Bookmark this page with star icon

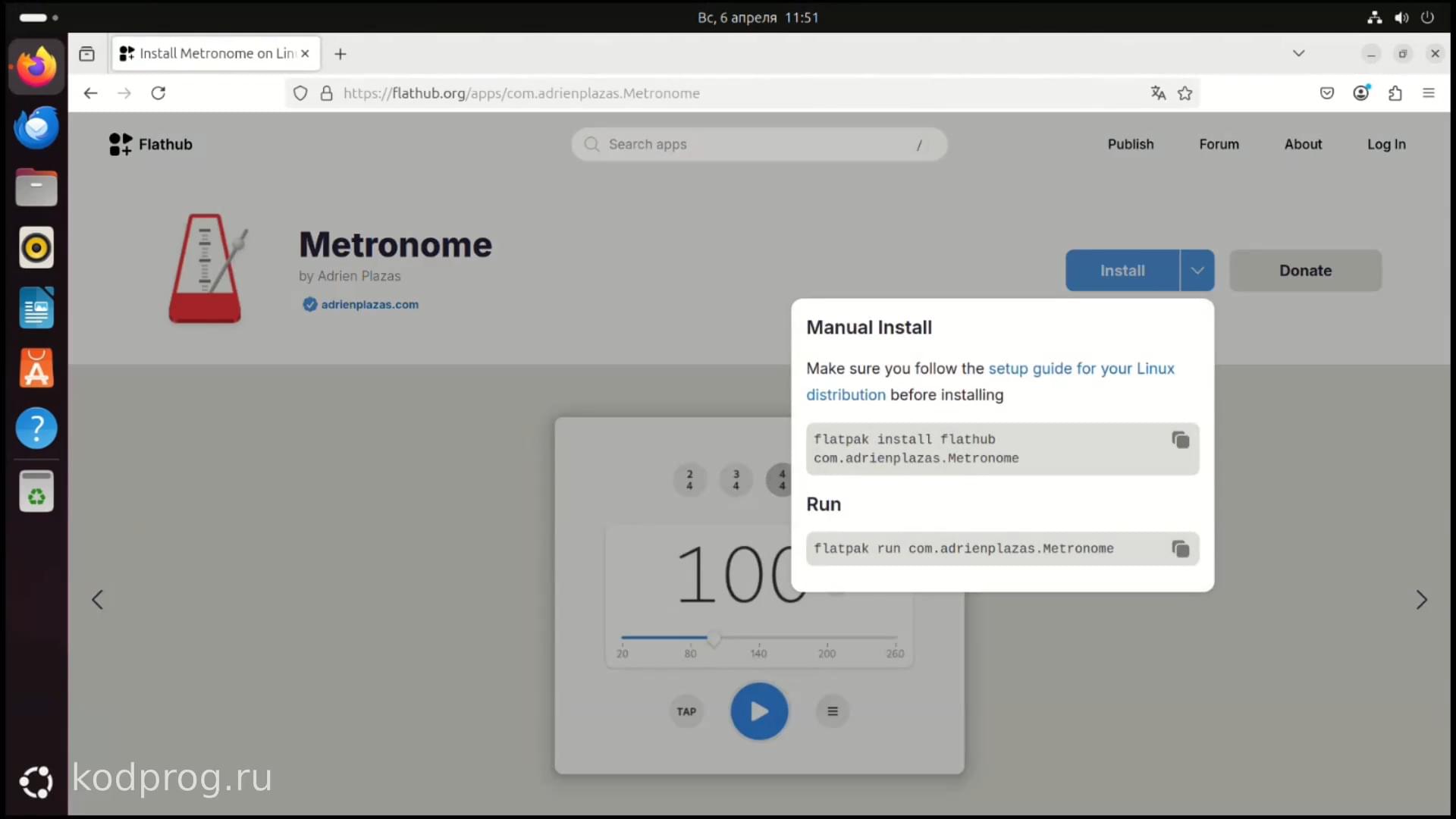1185,93
